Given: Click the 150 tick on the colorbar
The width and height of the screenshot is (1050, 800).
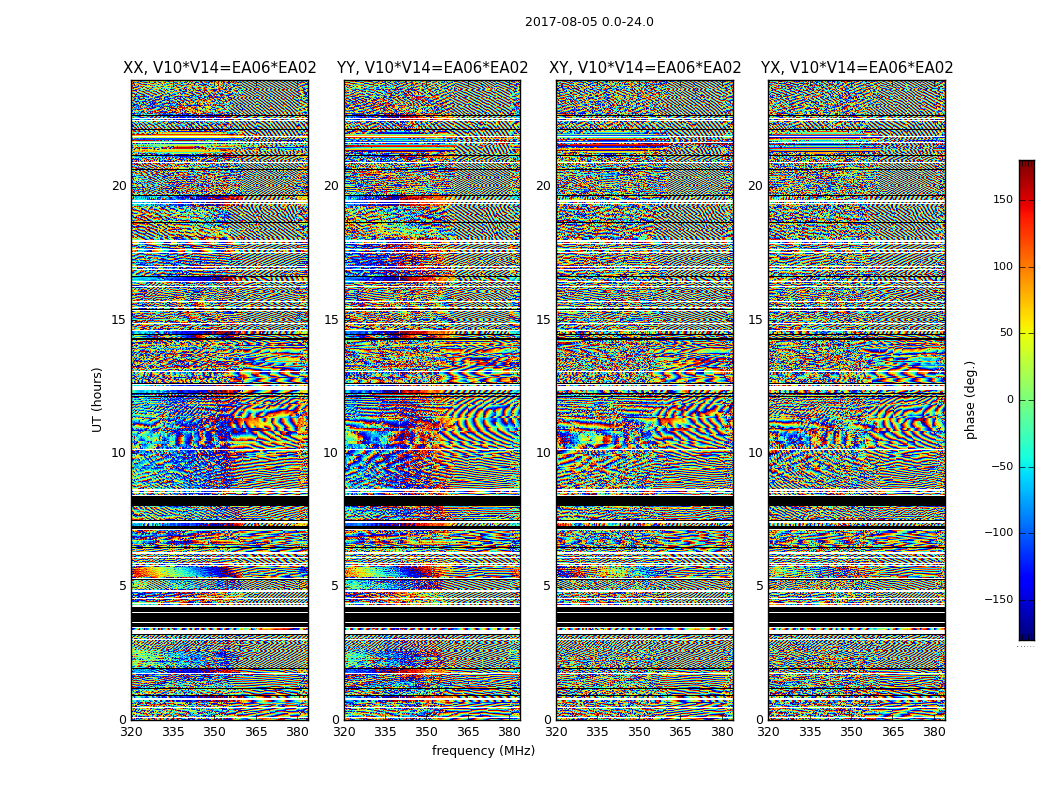Looking at the screenshot, I should pos(1003,199).
